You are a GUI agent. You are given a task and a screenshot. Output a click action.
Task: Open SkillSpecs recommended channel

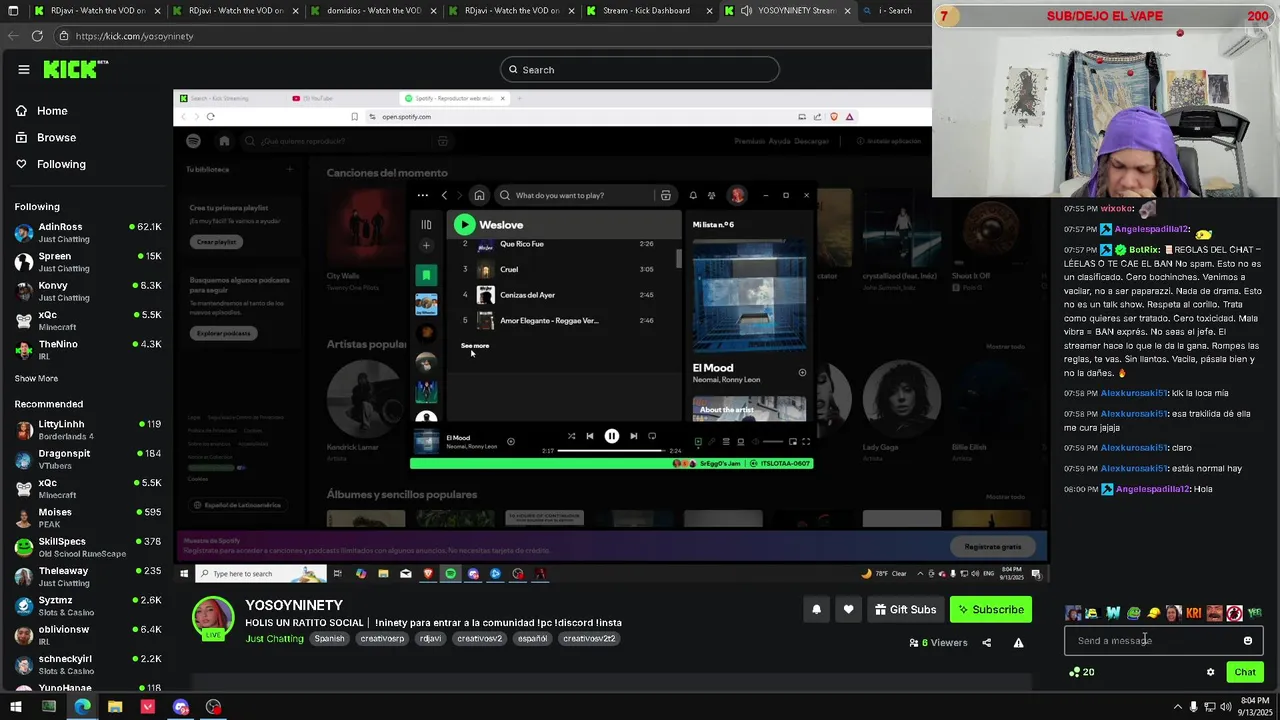tap(88, 547)
